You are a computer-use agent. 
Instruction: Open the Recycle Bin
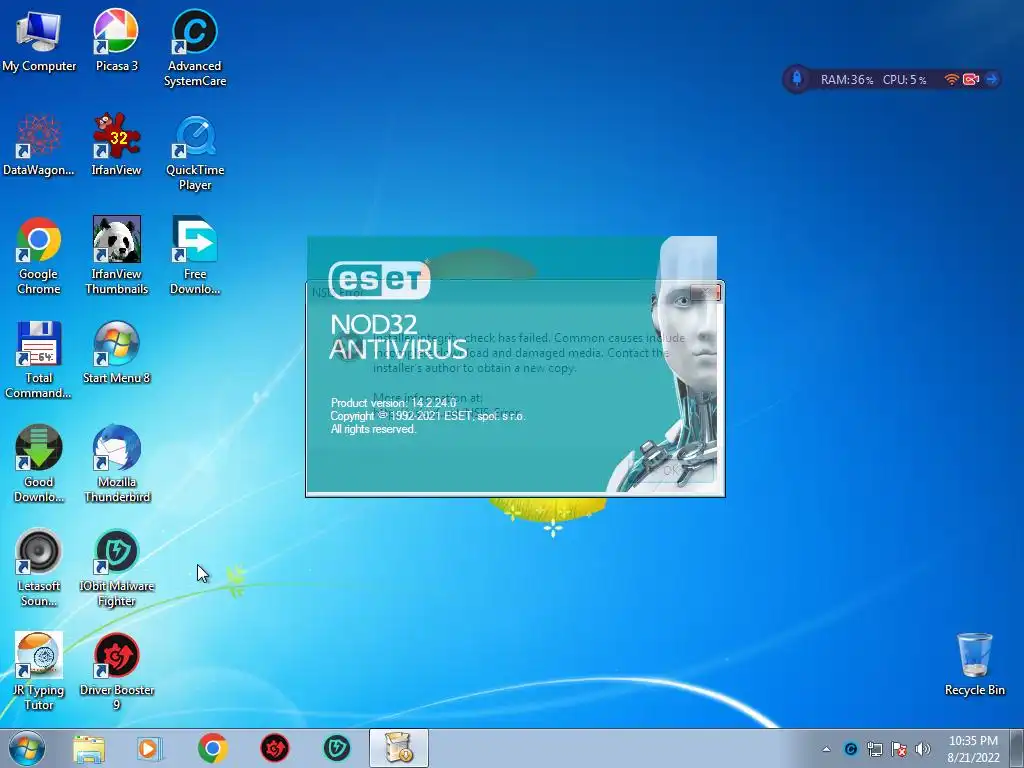click(974, 665)
